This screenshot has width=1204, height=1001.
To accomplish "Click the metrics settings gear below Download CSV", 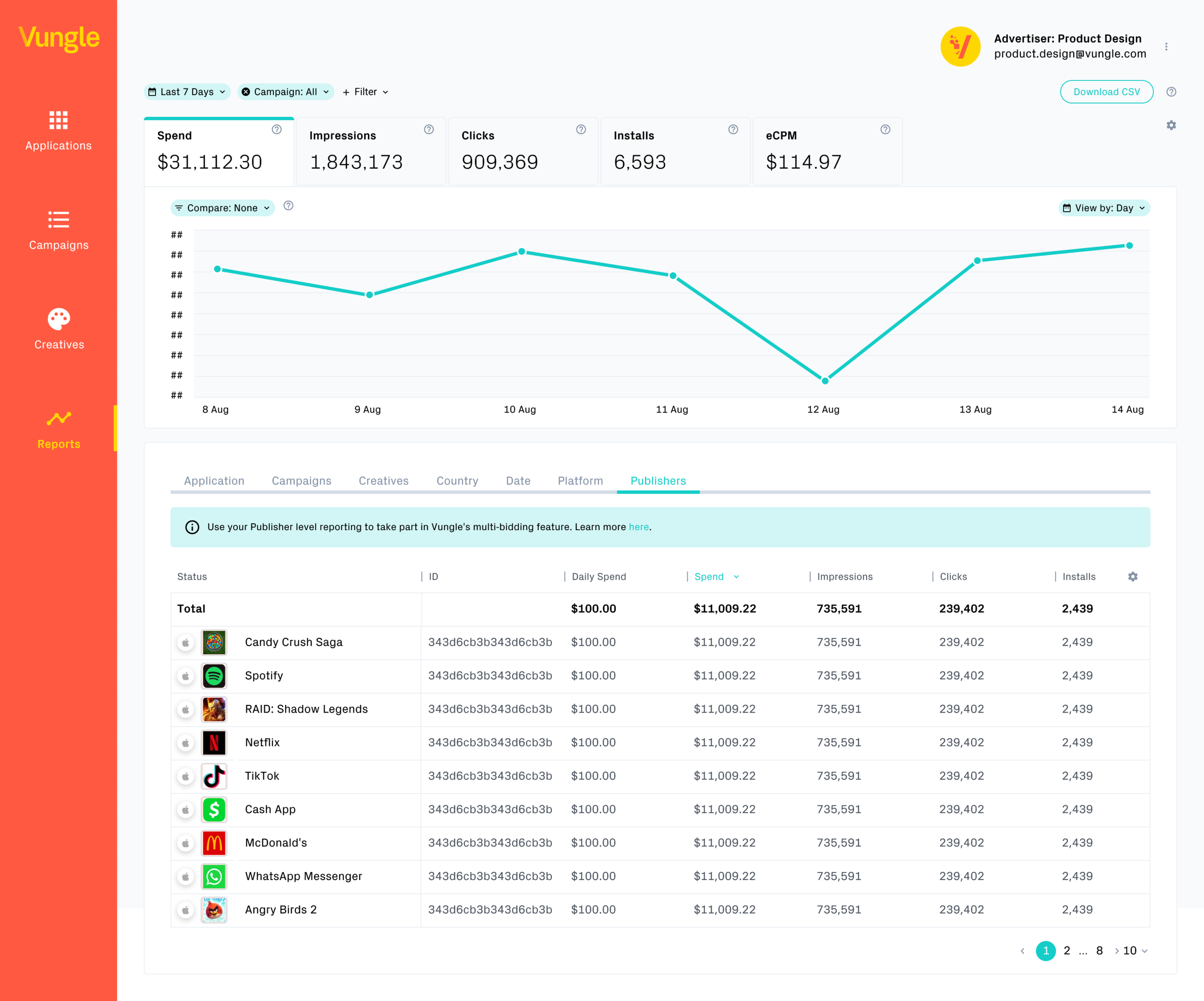I will coord(1171,125).
